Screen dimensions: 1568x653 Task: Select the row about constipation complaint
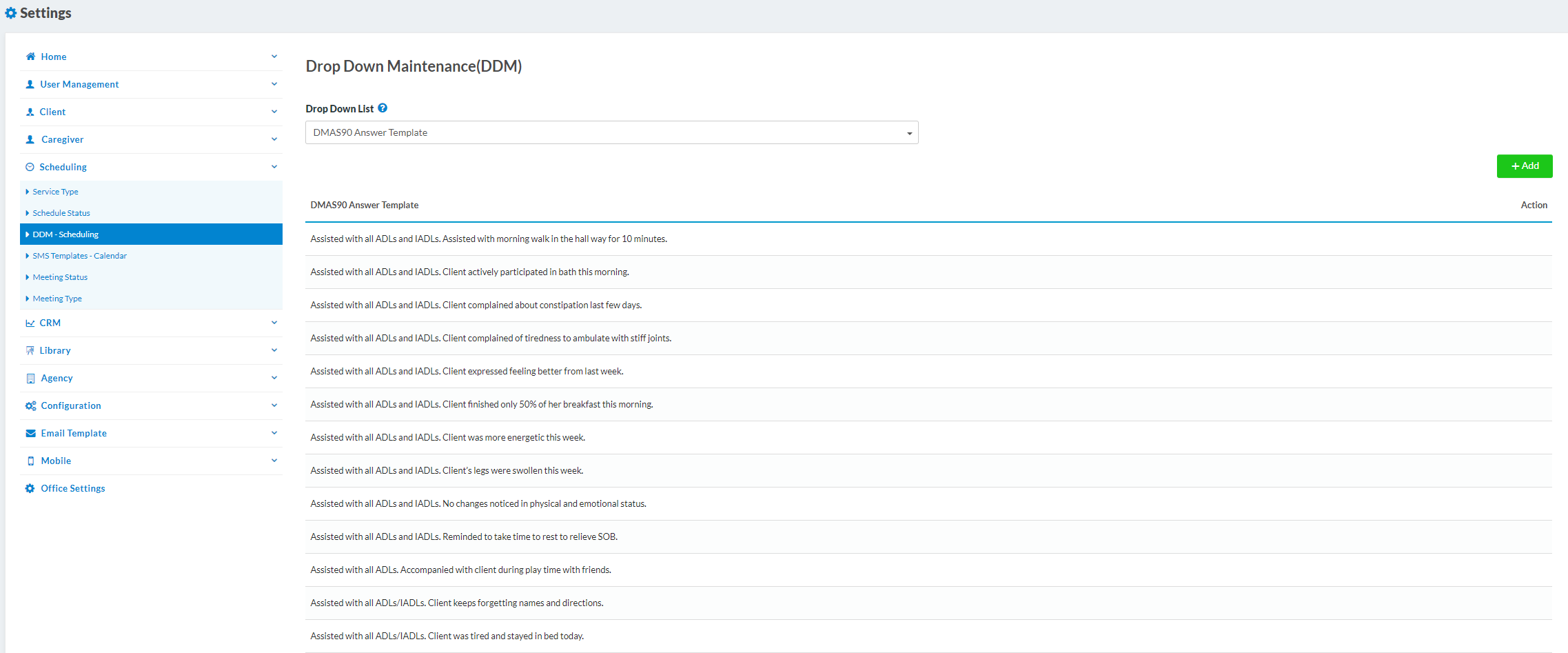click(x=476, y=305)
